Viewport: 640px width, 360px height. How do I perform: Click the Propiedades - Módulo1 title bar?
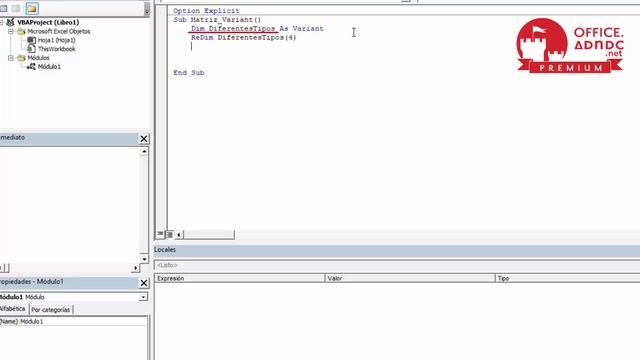pyautogui.click(x=69, y=282)
